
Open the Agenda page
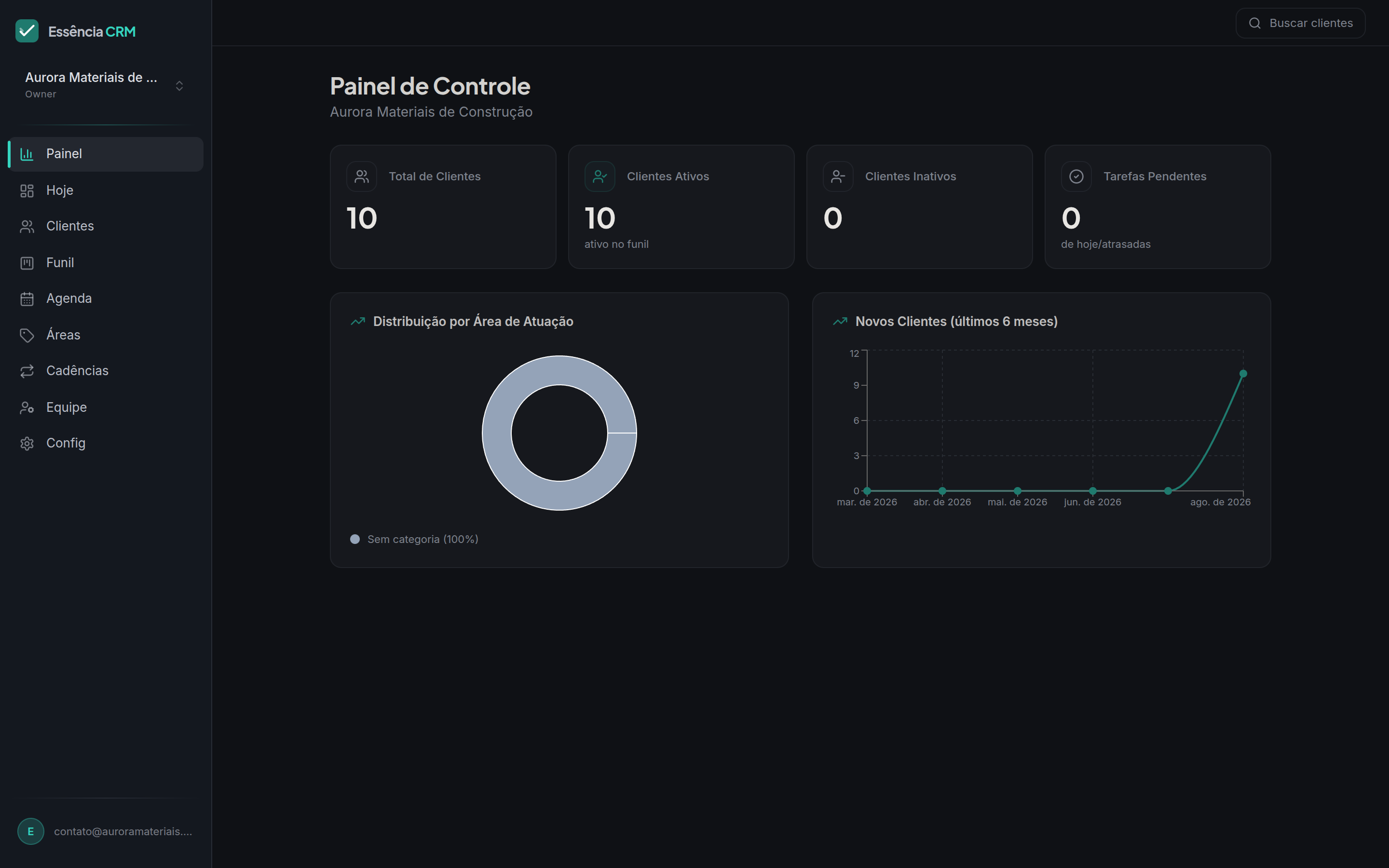pos(106,298)
